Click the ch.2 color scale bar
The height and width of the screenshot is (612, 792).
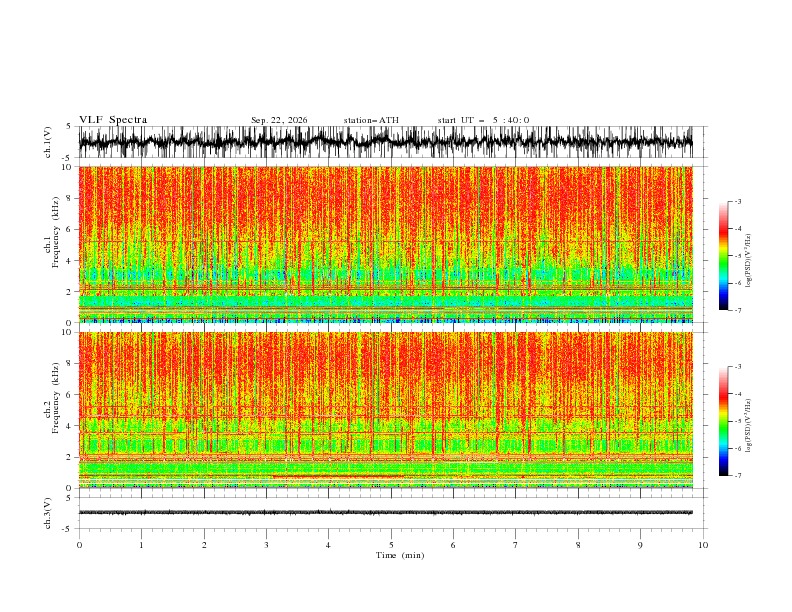click(724, 421)
